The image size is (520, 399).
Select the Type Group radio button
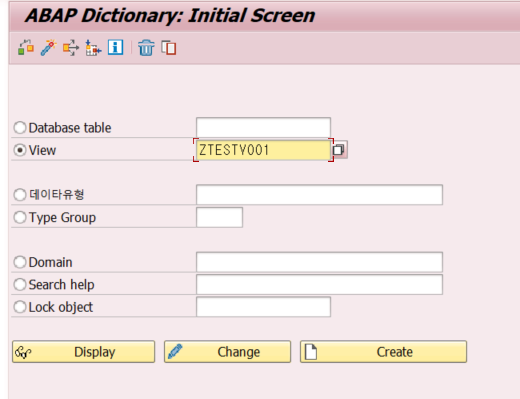pos(20,217)
